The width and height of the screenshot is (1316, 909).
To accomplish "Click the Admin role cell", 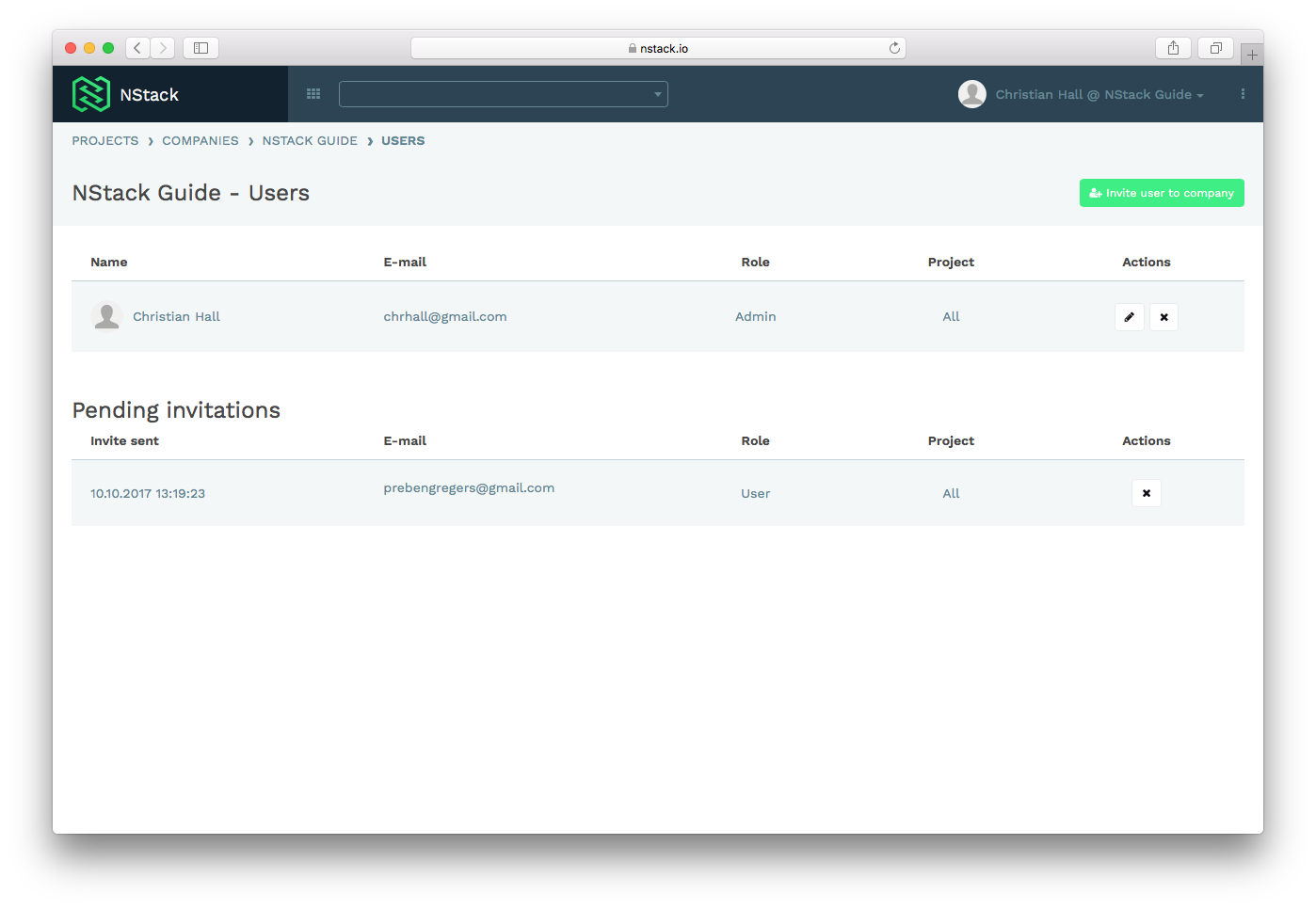I will [x=756, y=317].
